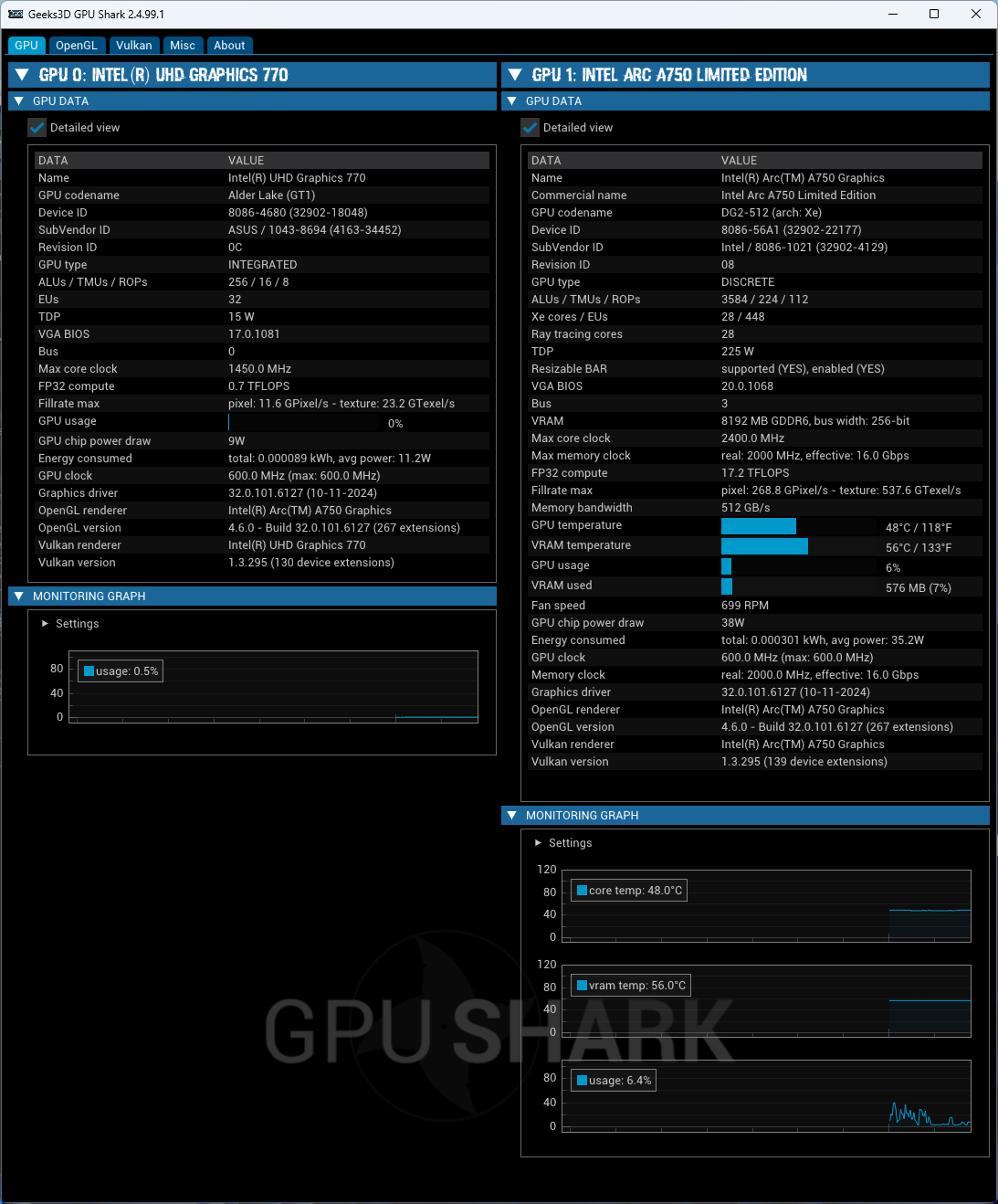Click the GPU 0 usage graph area

coord(274,687)
